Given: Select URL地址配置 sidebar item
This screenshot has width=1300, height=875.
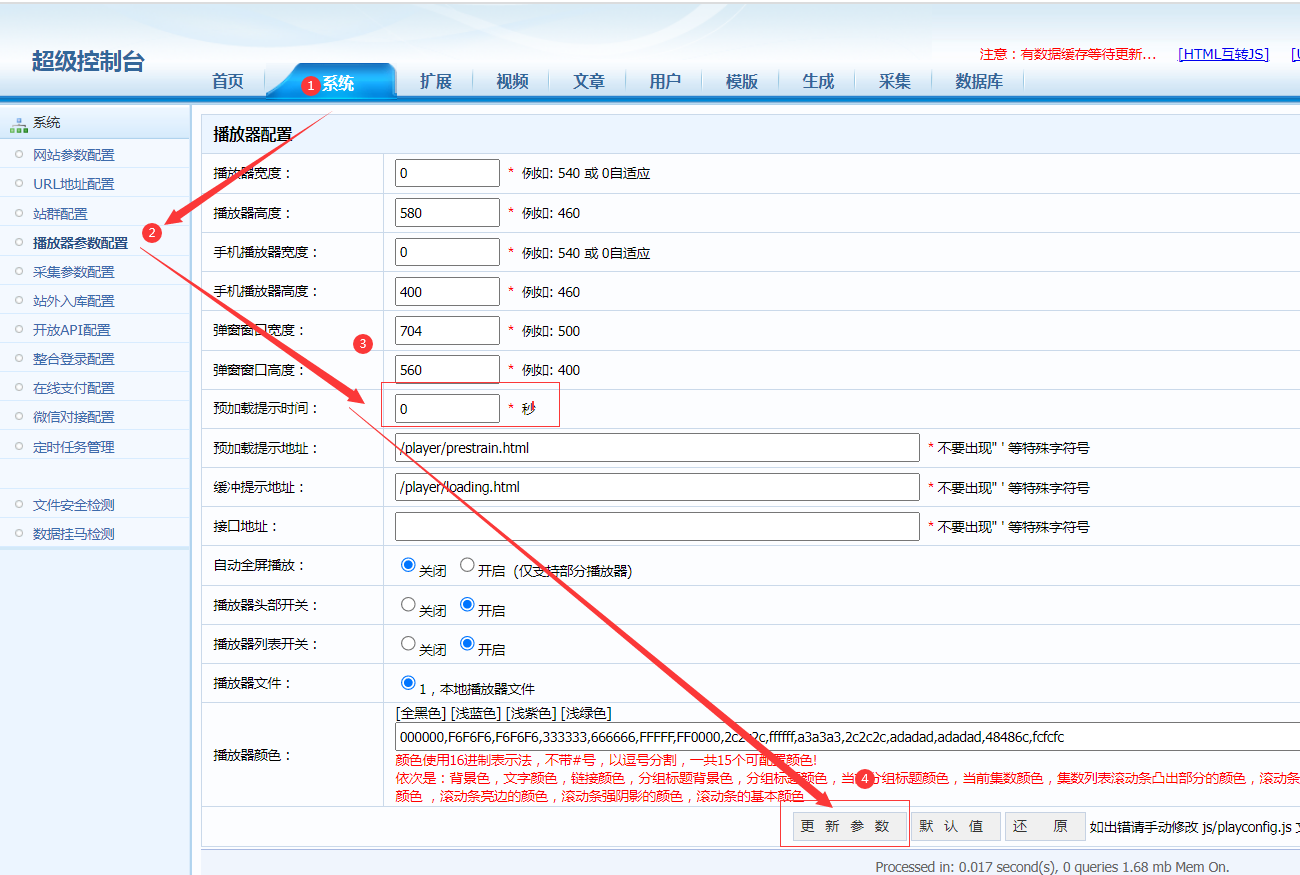Looking at the screenshot, I should pyautogui.click(x=73, y=184).
